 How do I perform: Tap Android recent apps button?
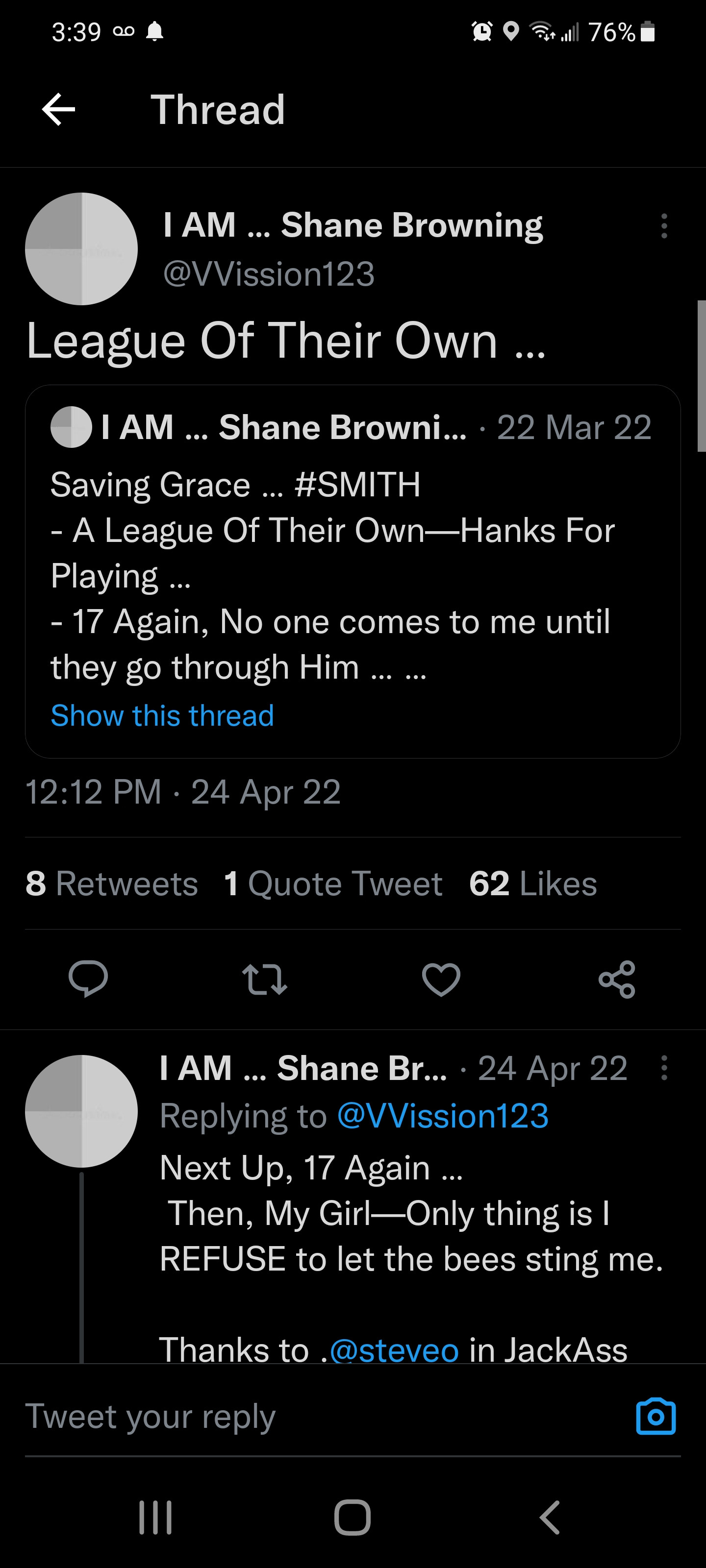(x=155, y=1517)
